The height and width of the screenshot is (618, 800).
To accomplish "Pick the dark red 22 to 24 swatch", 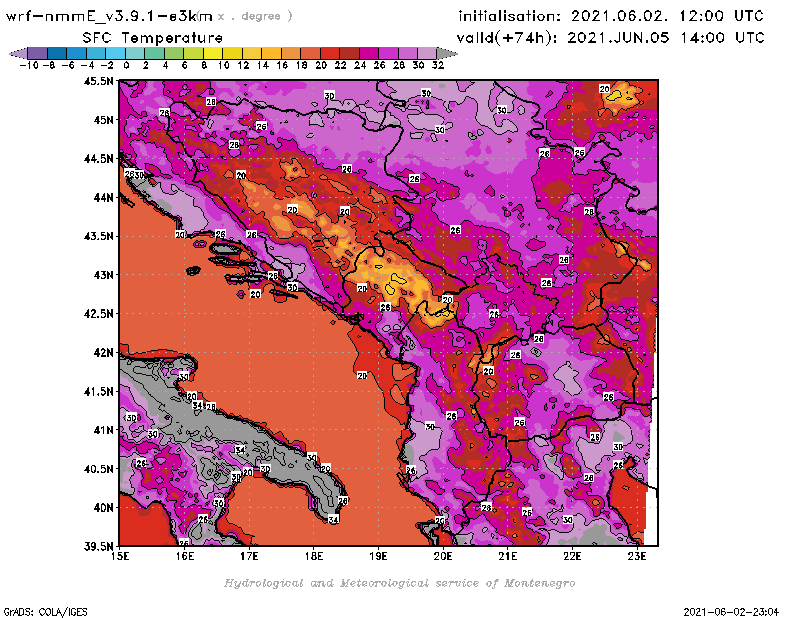I will pos(349,53).
